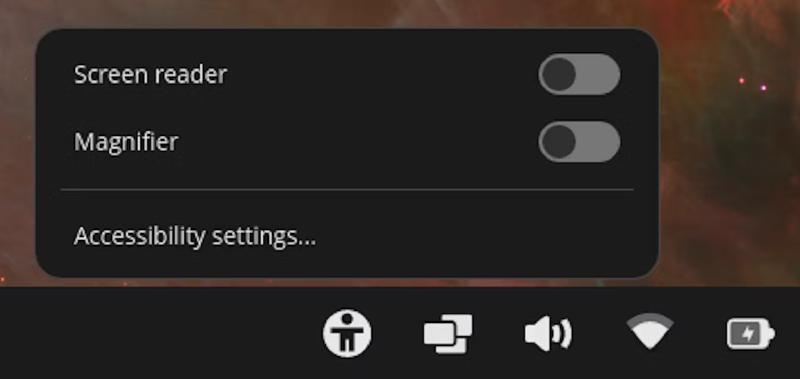Collapse the accessibility menu from the panel
Image resolution: width=800 pixels, height=379 pixels.
[x=347, y=333]
